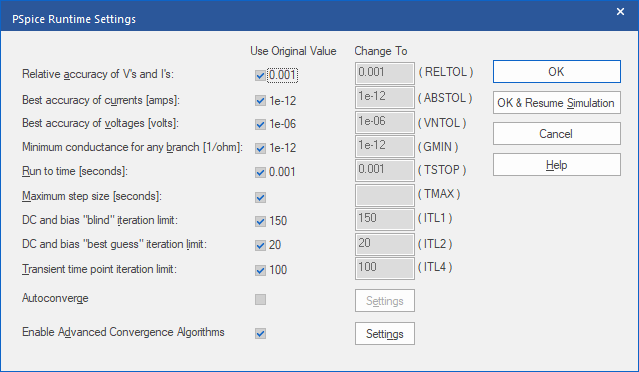Uncheck the RELTOL use original value checkbox
The height and width of the screenshot is (372, 639).
coord(260,75)
